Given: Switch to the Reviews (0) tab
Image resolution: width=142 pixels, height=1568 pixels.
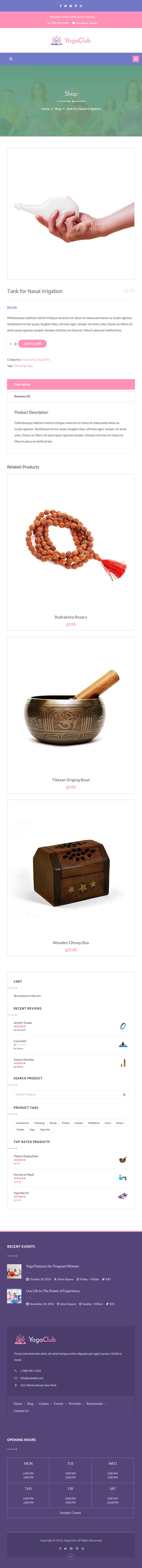Looking at the screenshot, I should coord(71,396).
